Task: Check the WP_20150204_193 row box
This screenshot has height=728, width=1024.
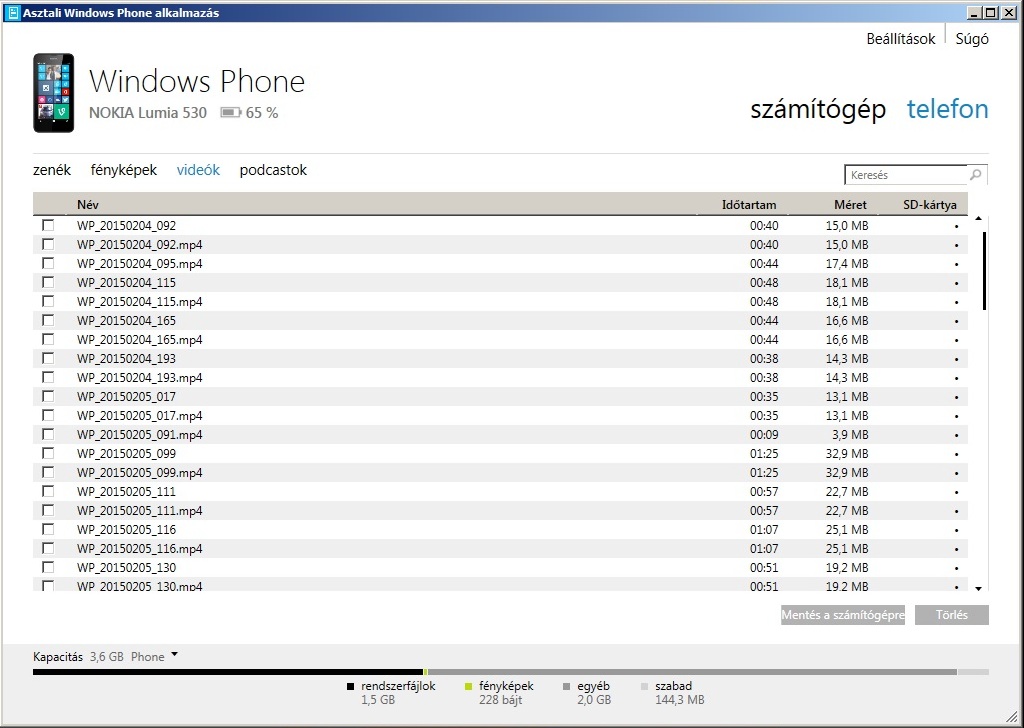Action: coord(48,358)
